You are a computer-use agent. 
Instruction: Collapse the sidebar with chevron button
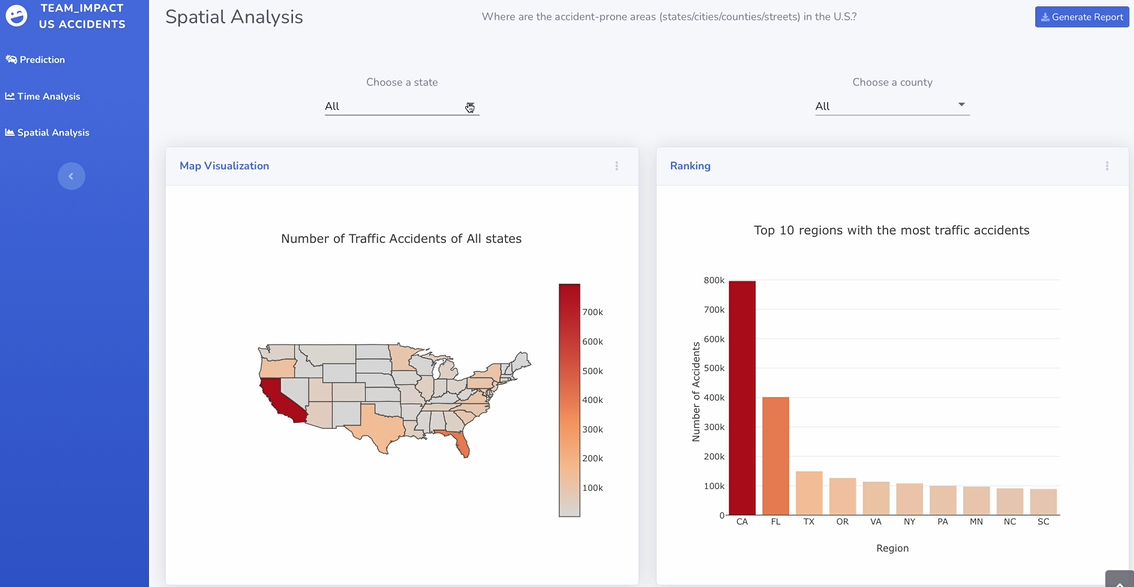[x=71, y=176]
